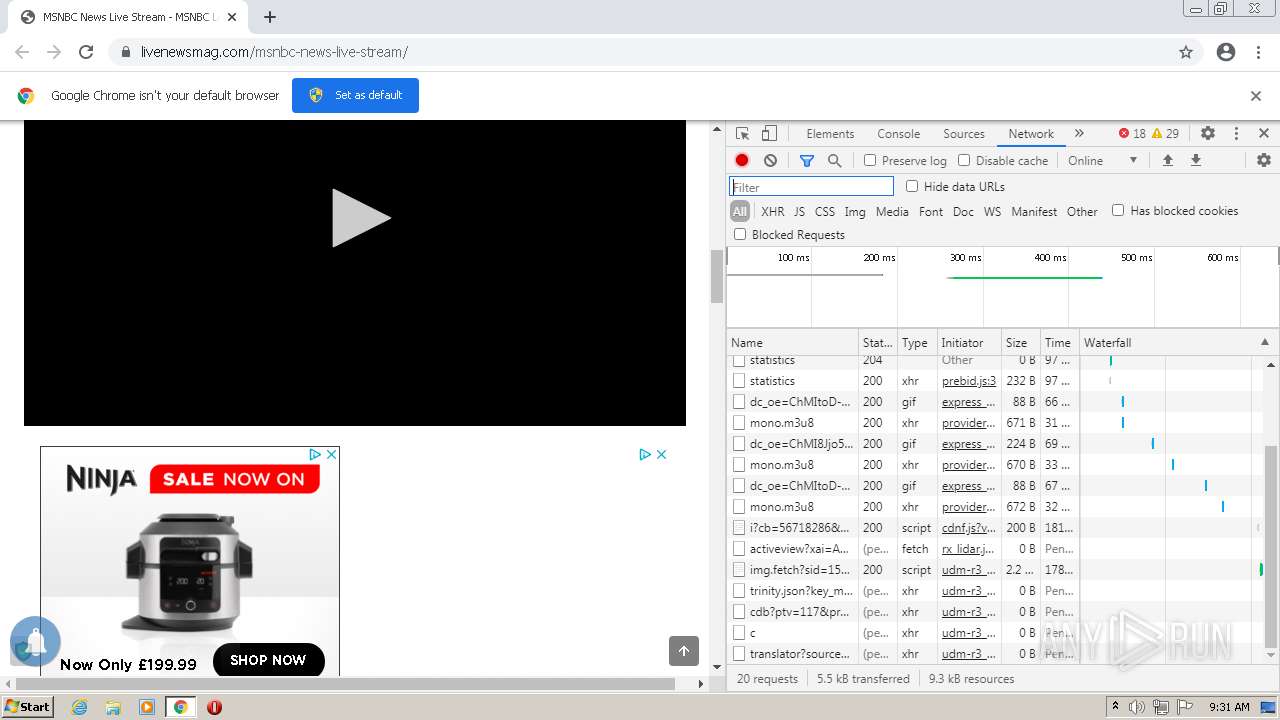Viewport: 1280px width, 720px height.
Task: Dismiss the default browser info bar
Action: pos(1256,96)
